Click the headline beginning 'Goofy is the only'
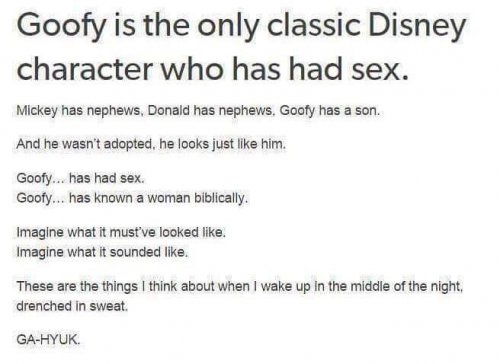500x364 pixels. coord(241,27)
